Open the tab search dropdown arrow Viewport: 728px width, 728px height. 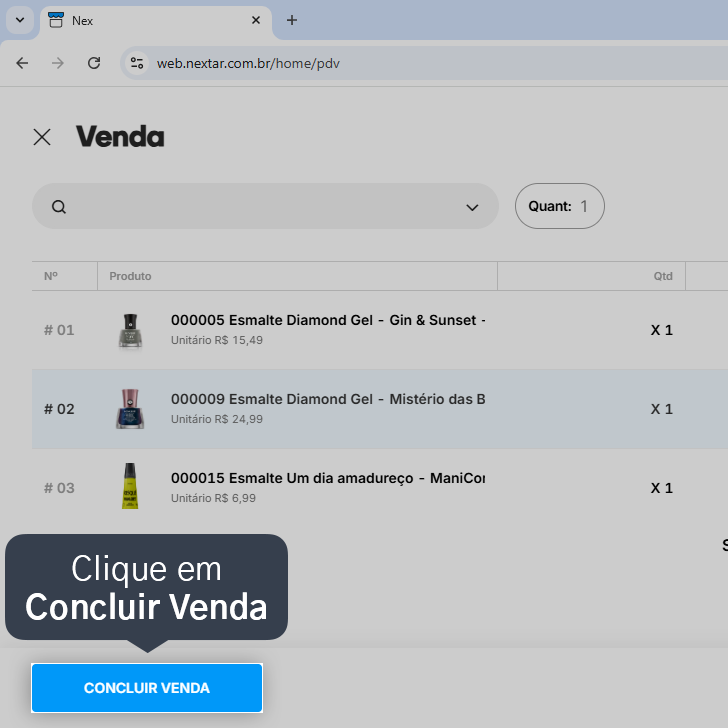click(20, 20)
